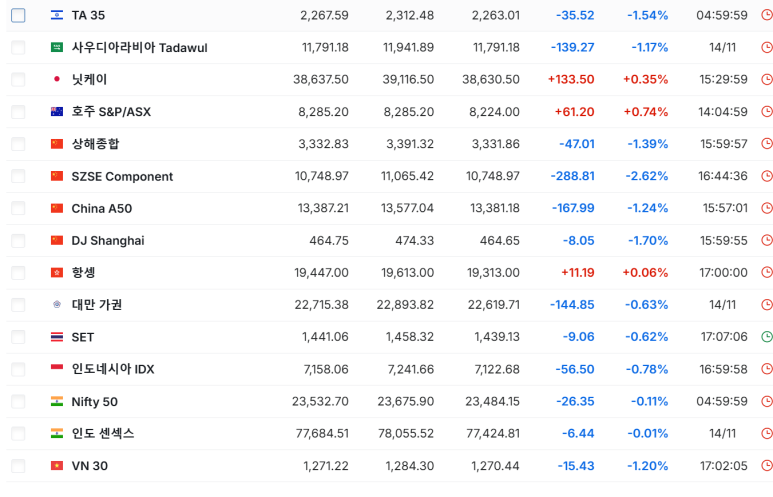Open the 닛케이 index link
The width and height of the screenshot is (773, 497).
coord(89,79)
